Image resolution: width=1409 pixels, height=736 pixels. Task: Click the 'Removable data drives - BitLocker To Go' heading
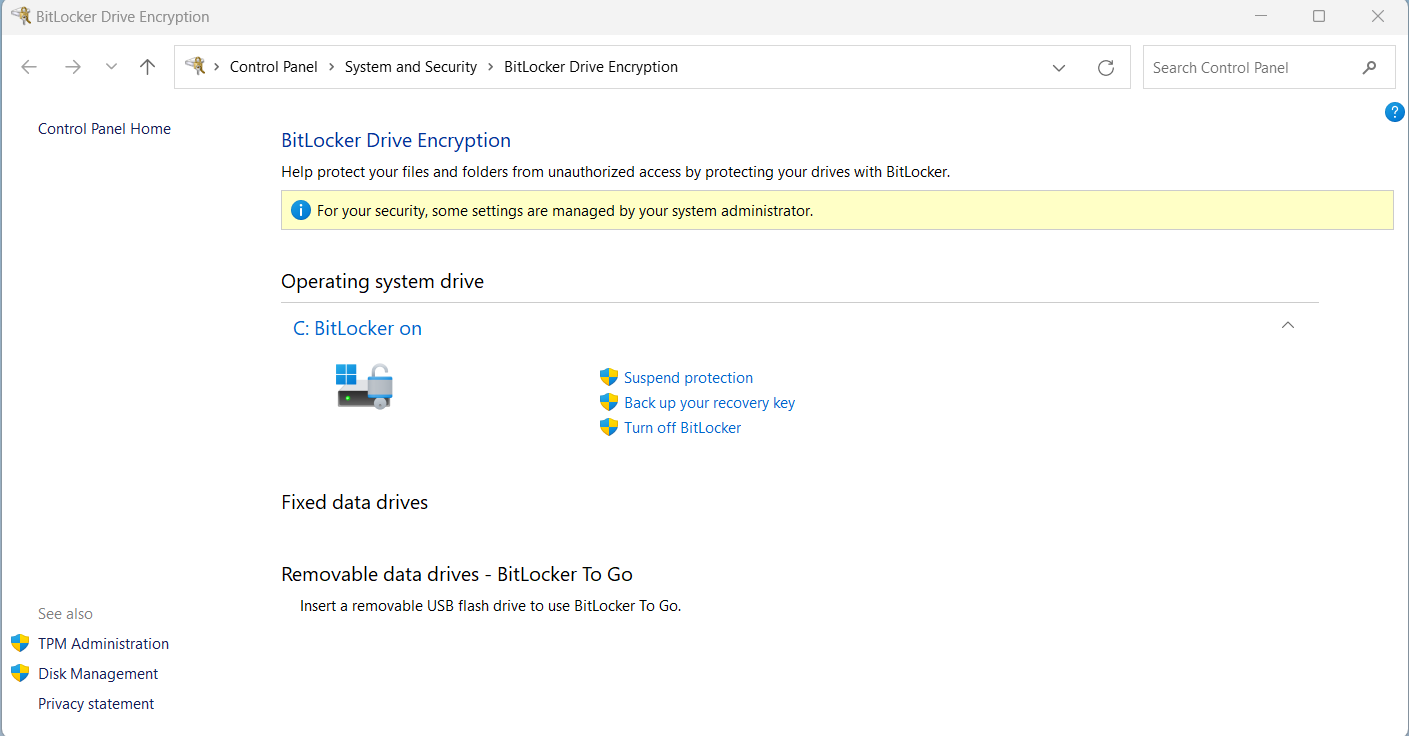pyautogui.click(x=457, y=574)
